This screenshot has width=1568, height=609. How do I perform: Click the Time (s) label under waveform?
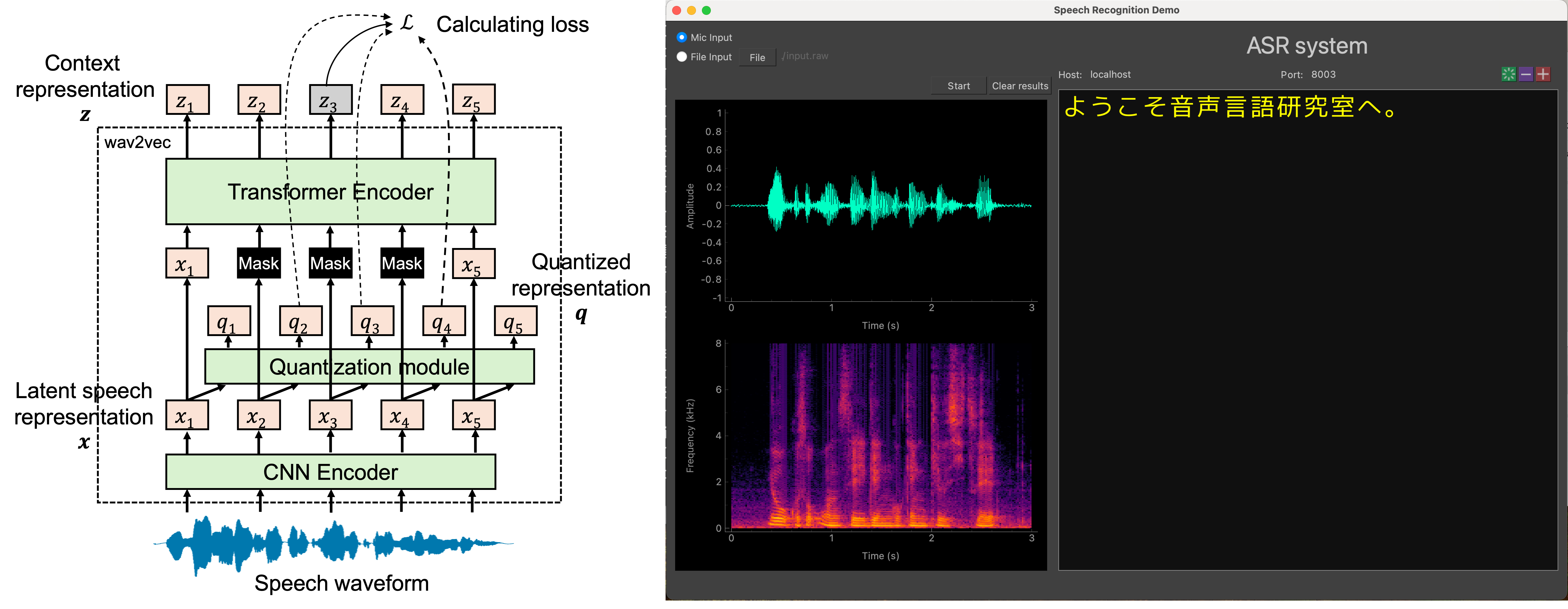pyautogui.click(x=880, y=326)
